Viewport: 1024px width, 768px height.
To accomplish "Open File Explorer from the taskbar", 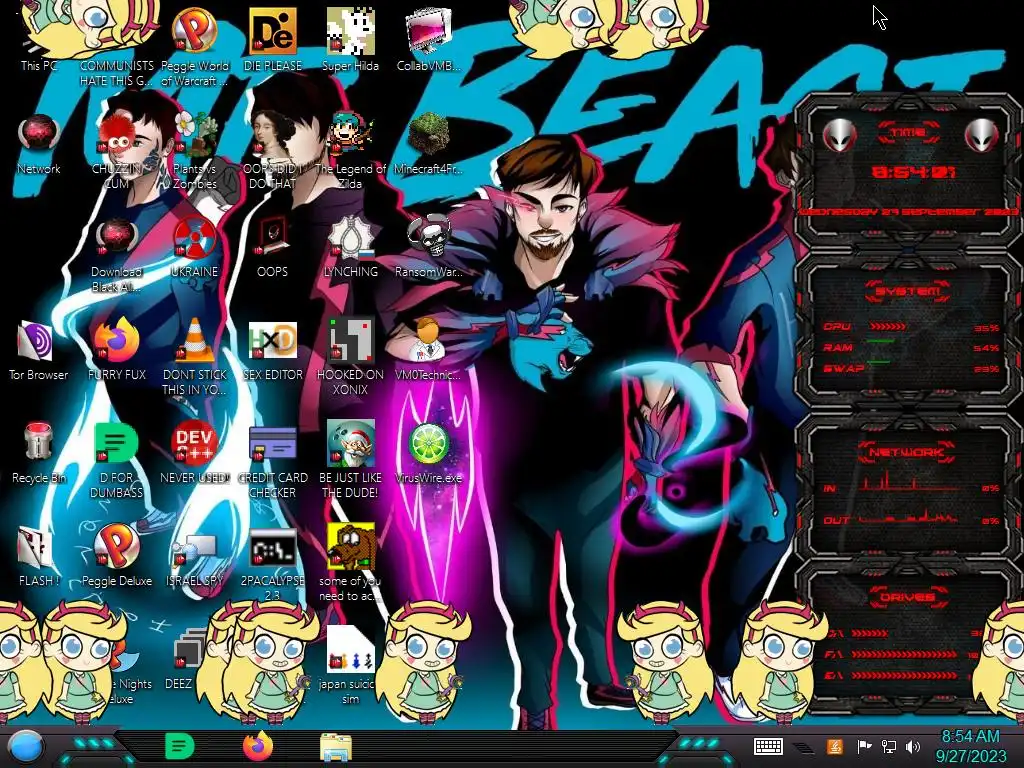I will 336,746.
